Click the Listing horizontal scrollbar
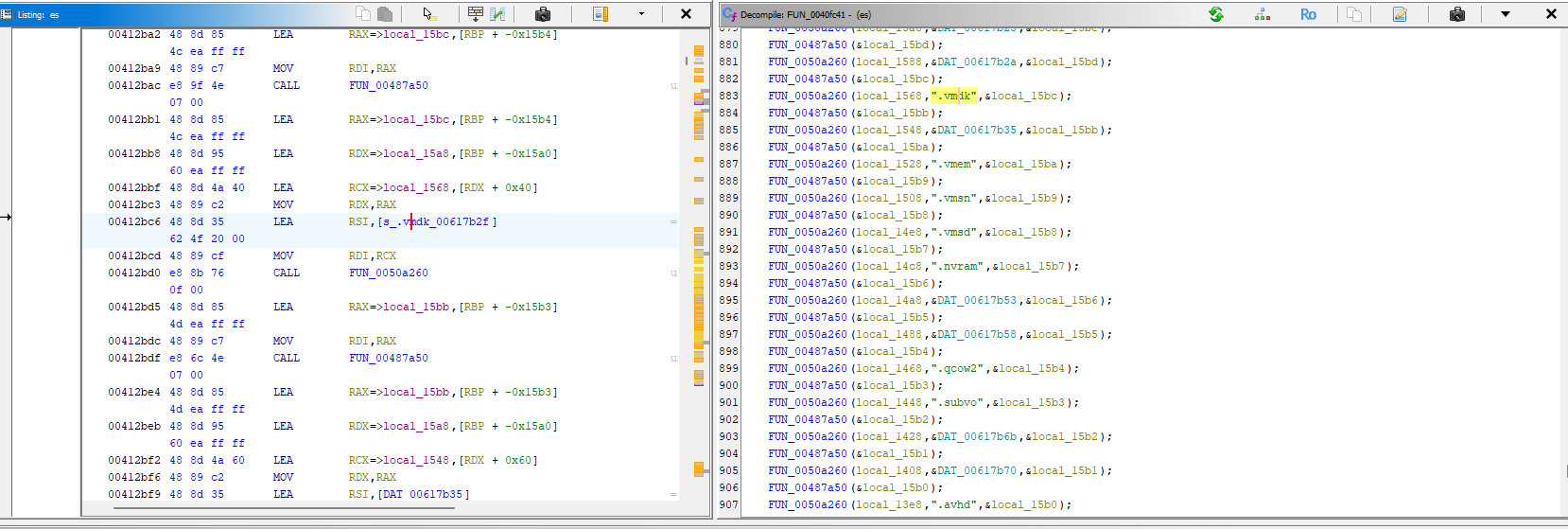This screenshot has width=1568, height=529. [284, 508]
